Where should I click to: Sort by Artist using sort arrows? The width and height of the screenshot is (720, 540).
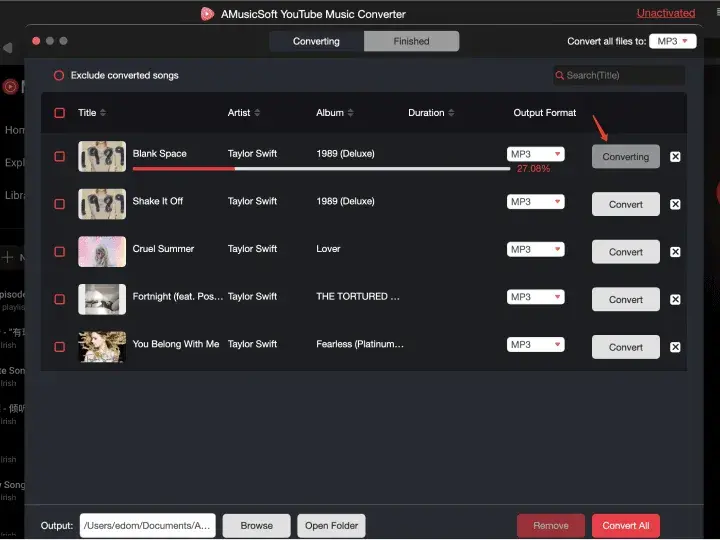[257, 112]
